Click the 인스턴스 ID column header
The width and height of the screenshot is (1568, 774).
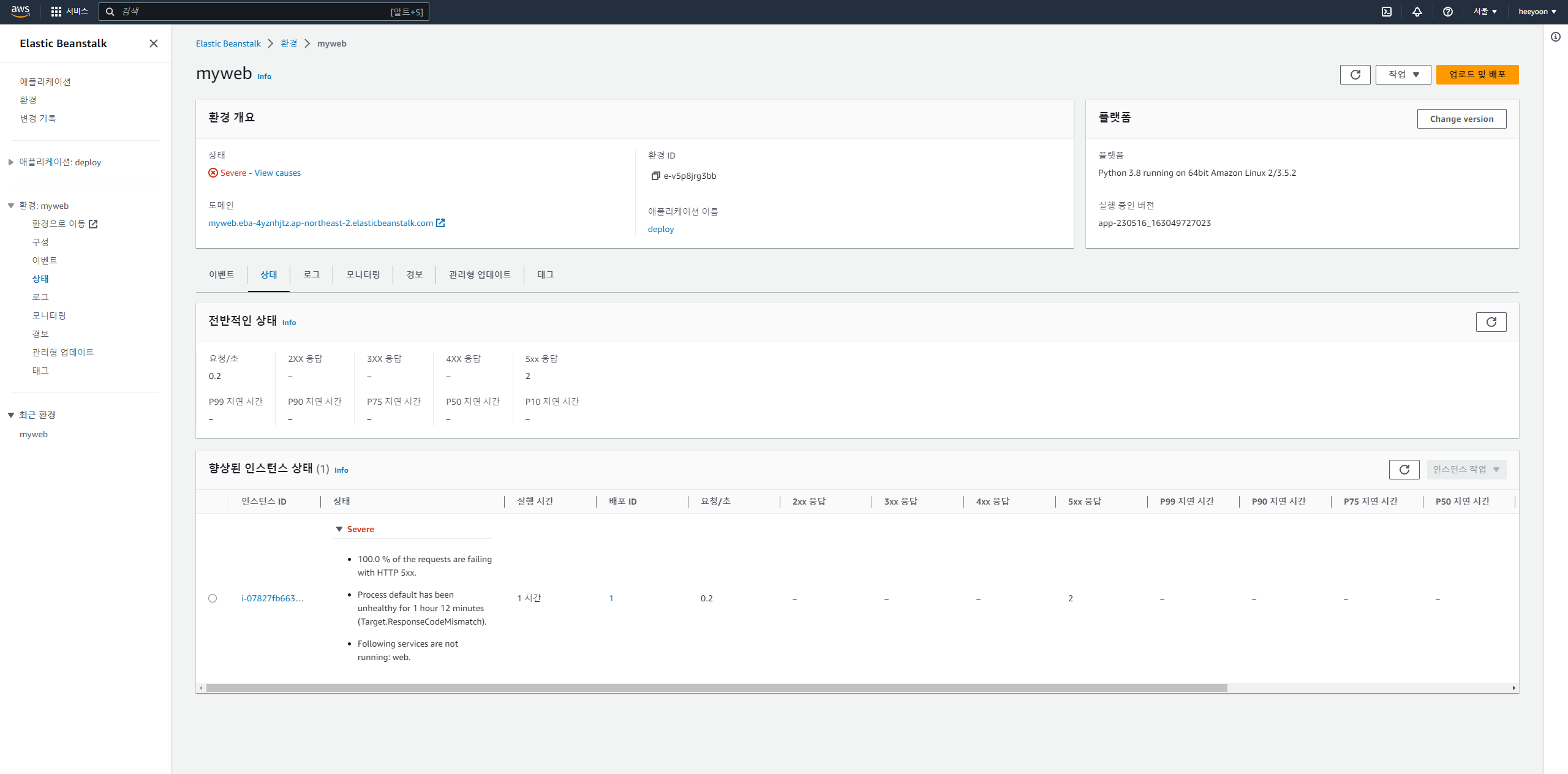click(264, 502)
